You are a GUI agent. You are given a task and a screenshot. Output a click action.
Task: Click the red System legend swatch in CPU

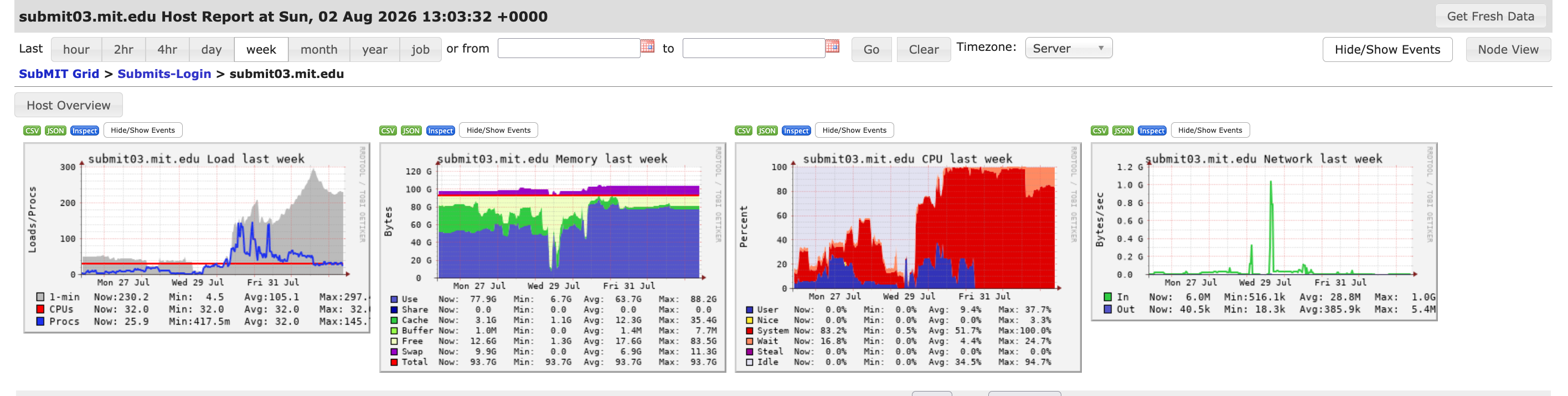click(750, 331)
